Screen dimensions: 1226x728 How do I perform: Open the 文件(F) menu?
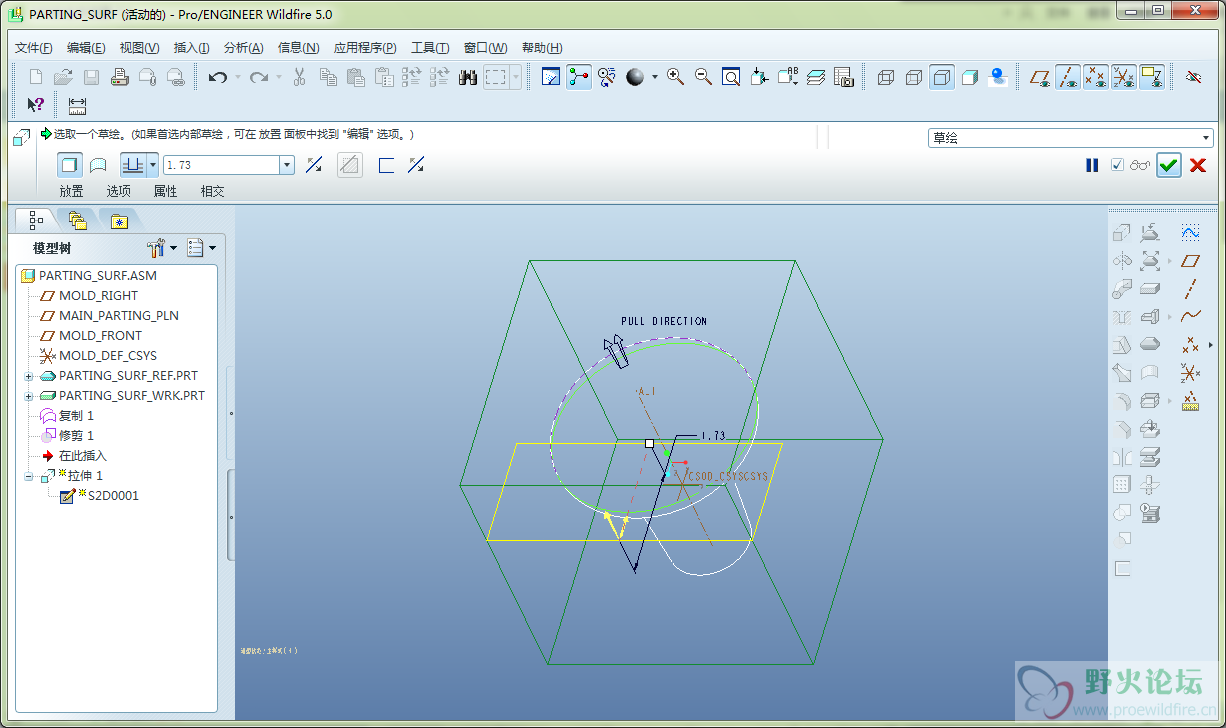pos(34,48)
